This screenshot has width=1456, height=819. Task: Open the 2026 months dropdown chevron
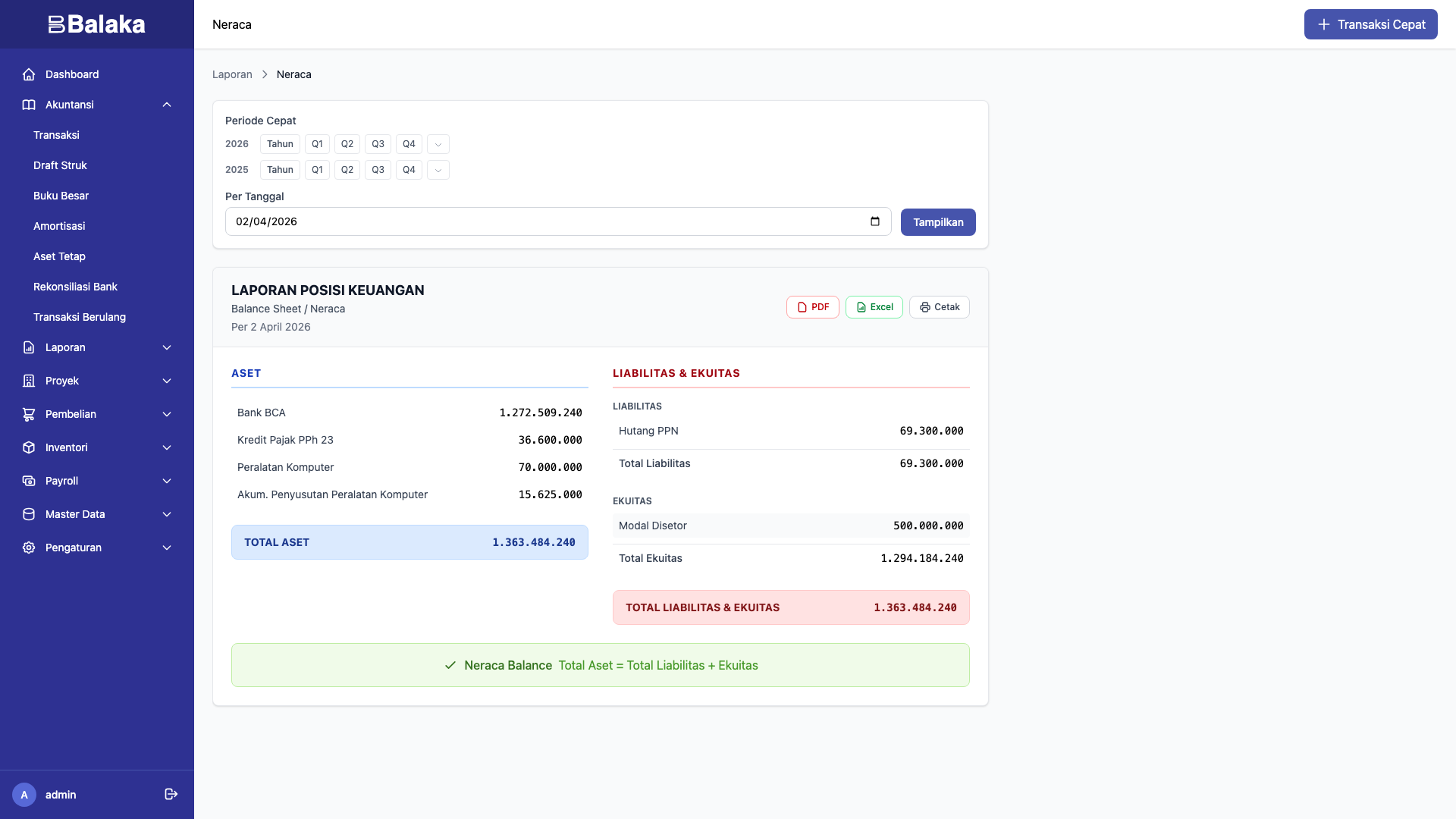point(438,144)
